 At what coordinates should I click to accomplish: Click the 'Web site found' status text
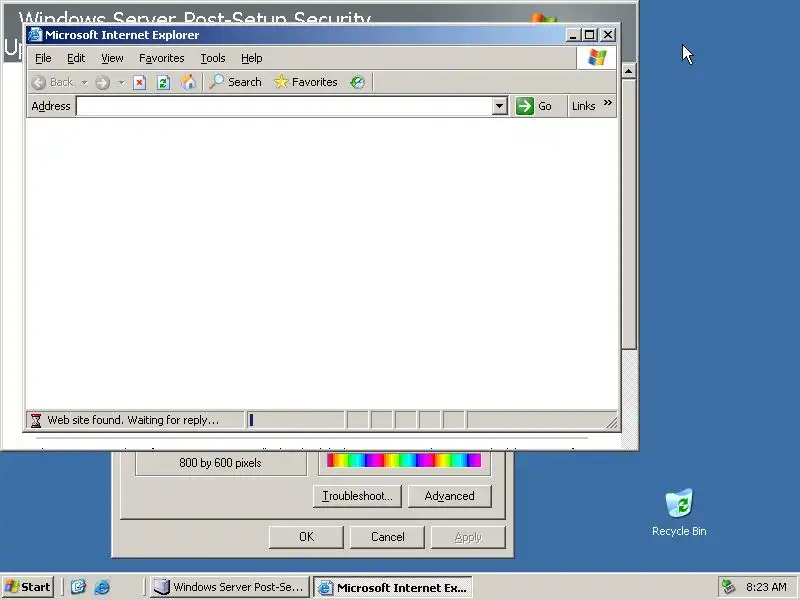pyautogui.click(x=133, y=420)
